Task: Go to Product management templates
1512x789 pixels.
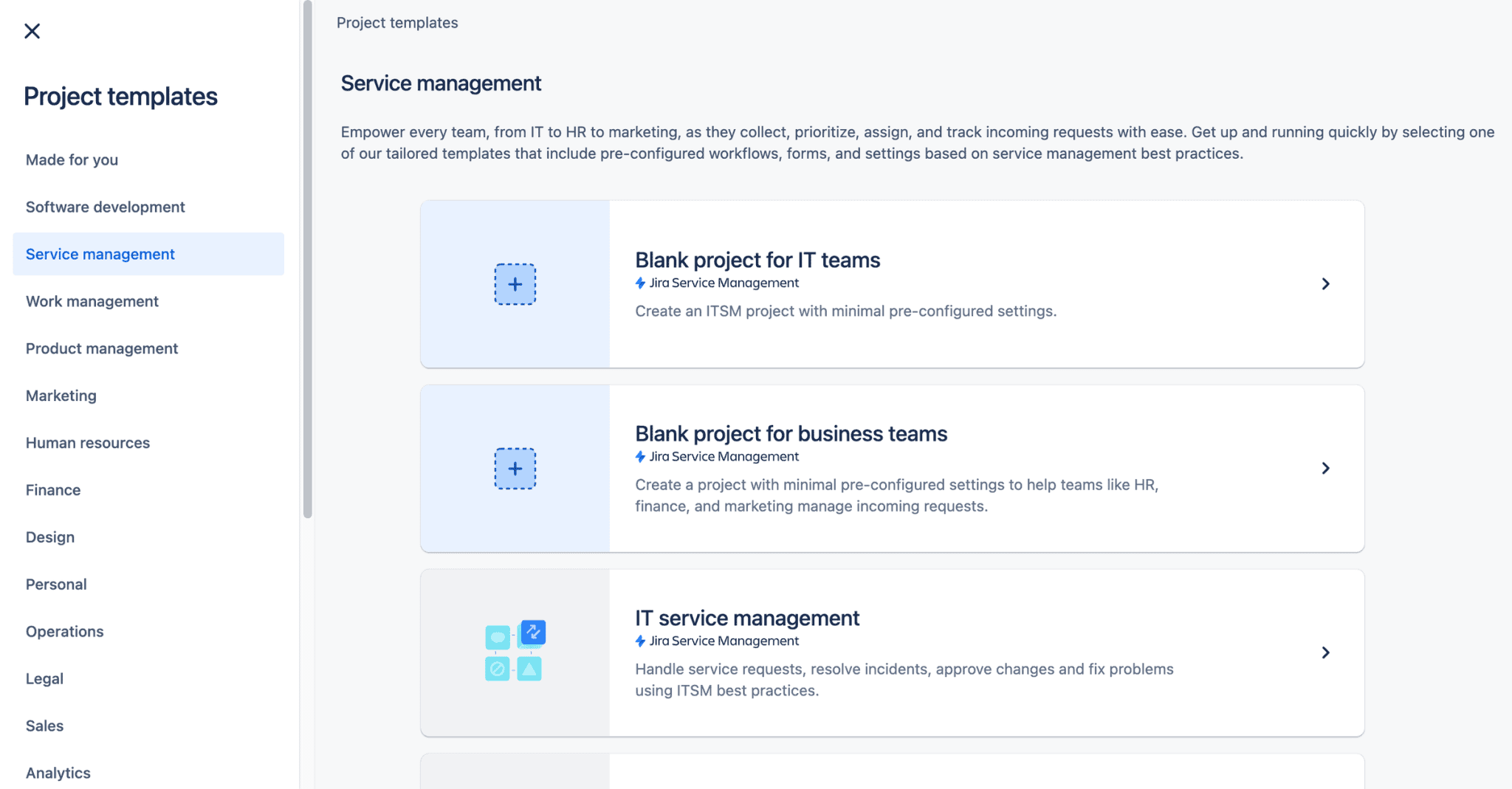Action: (102, 349)
